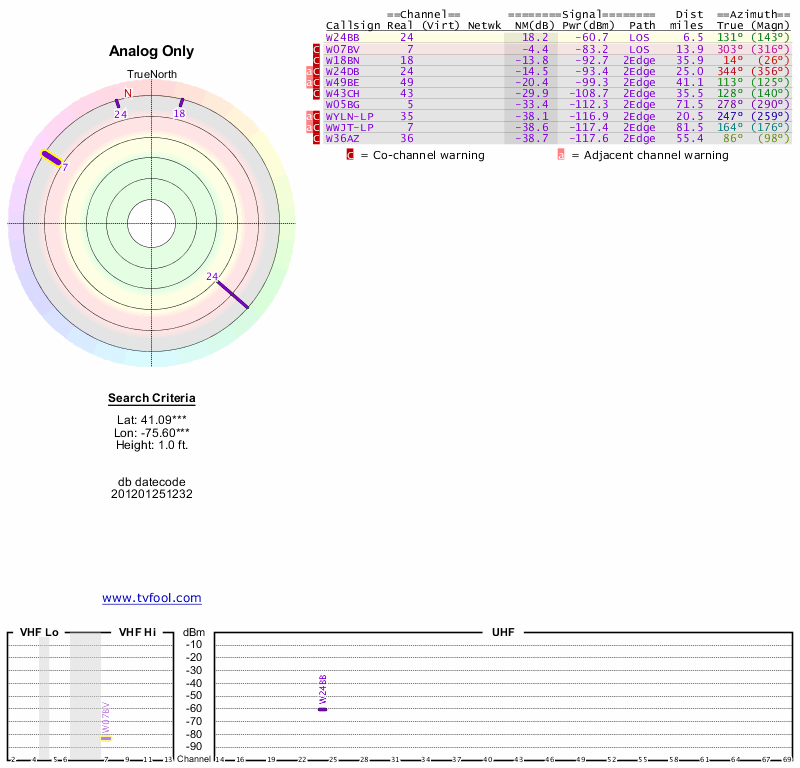The width and height of the screenshot is (800, 768).
Task: Click the W05BG callsign entry
Action: (343, 104)
